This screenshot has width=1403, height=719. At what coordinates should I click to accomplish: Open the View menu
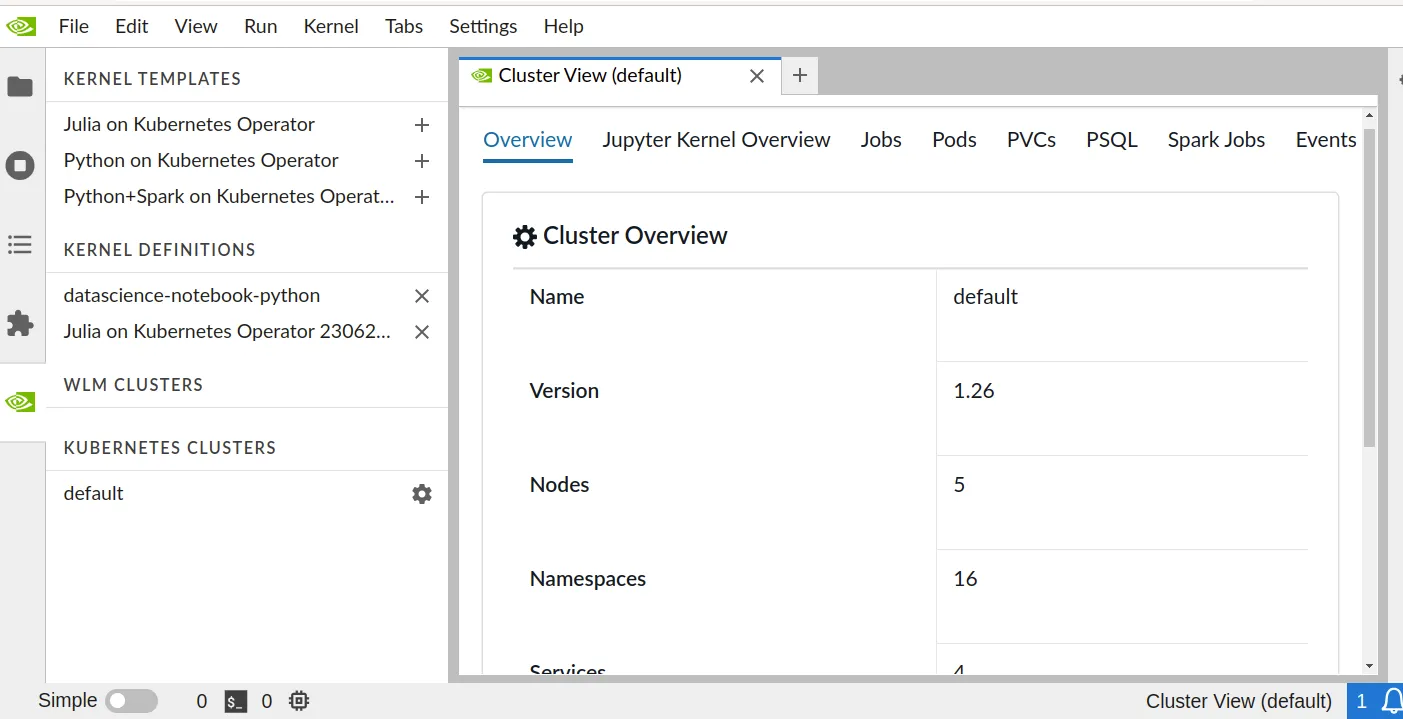[x=196, y=26]
